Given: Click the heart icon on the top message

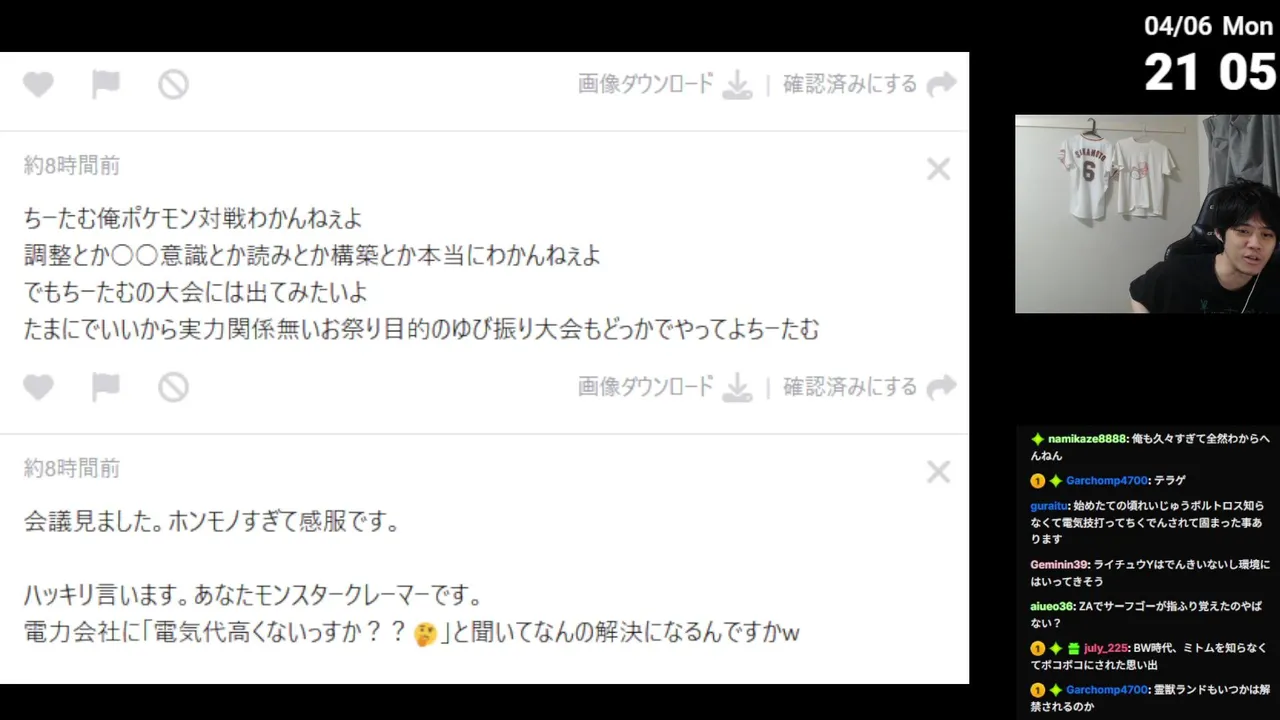Looking at the screenshot, I should click(x=38, y=85).
